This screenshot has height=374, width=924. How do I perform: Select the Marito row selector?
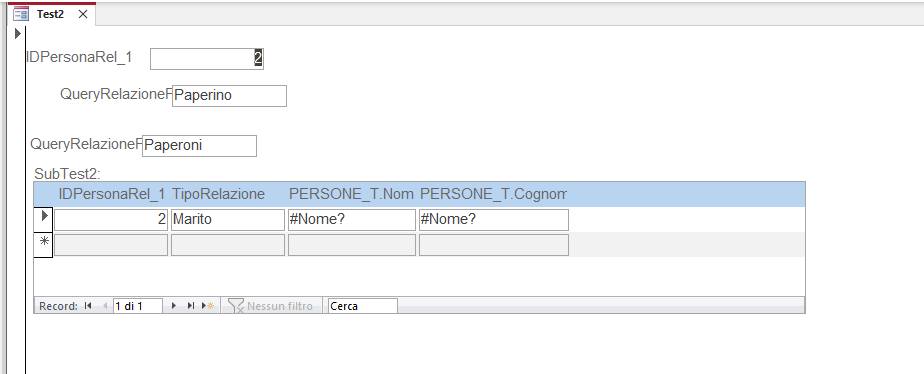[43, 219]
